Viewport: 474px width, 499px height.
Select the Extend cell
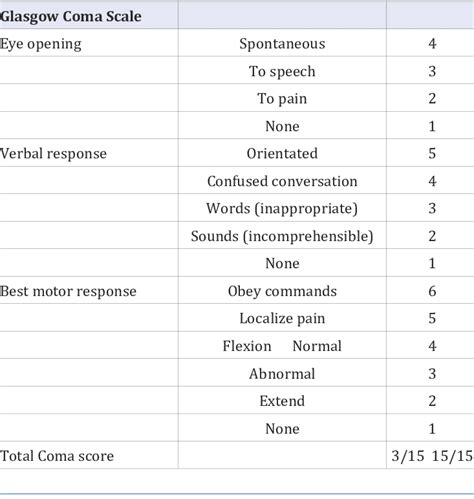click(x=282, y=401)
